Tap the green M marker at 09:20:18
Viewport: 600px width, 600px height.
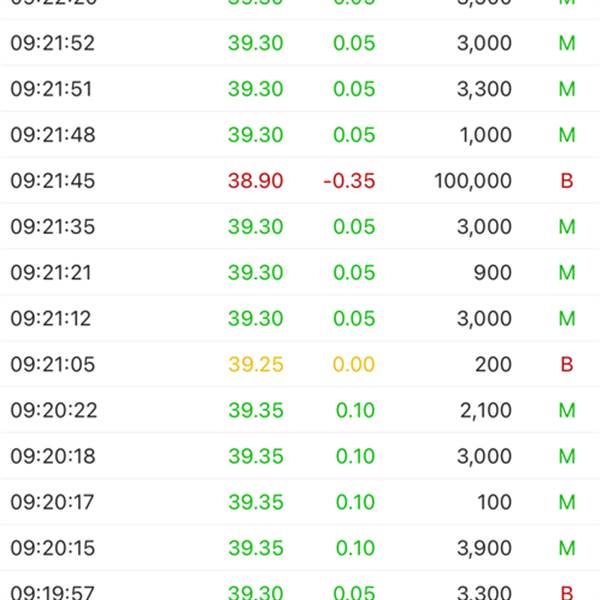tap(567, 456)
